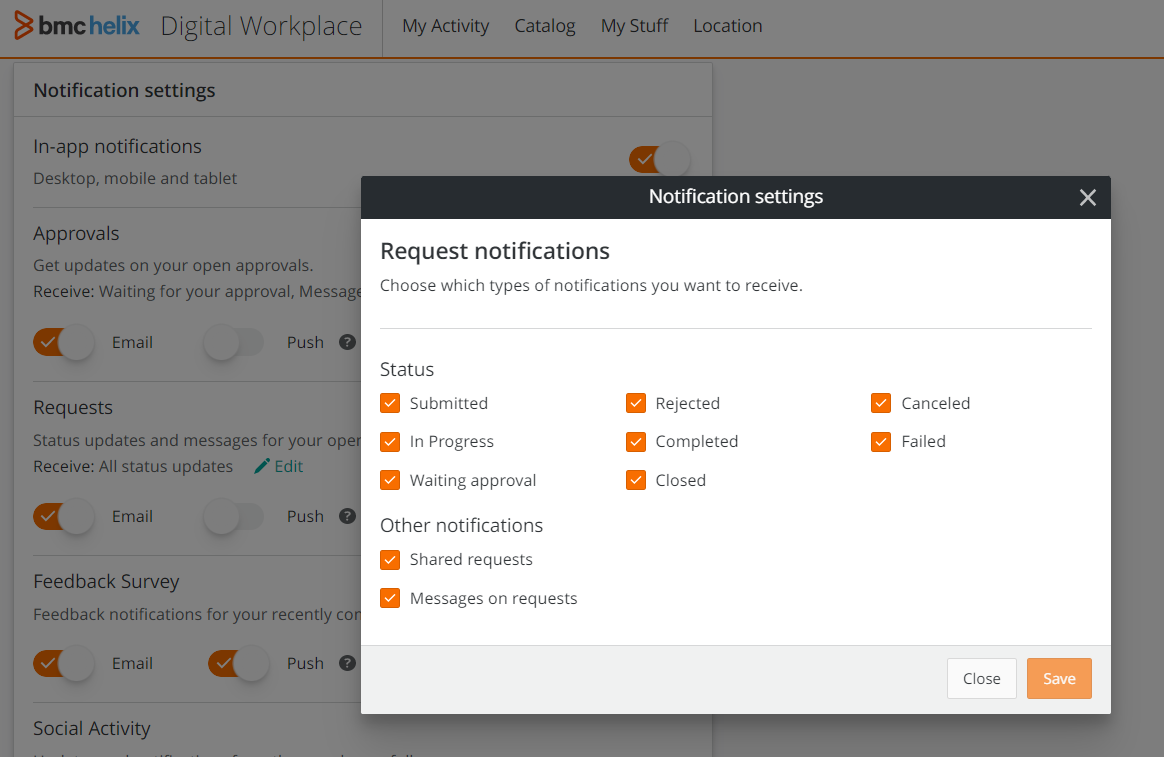Uncheck the Failed status checkbox
Viewport: 1164px width, 757px height.
[x=881, y=442]
